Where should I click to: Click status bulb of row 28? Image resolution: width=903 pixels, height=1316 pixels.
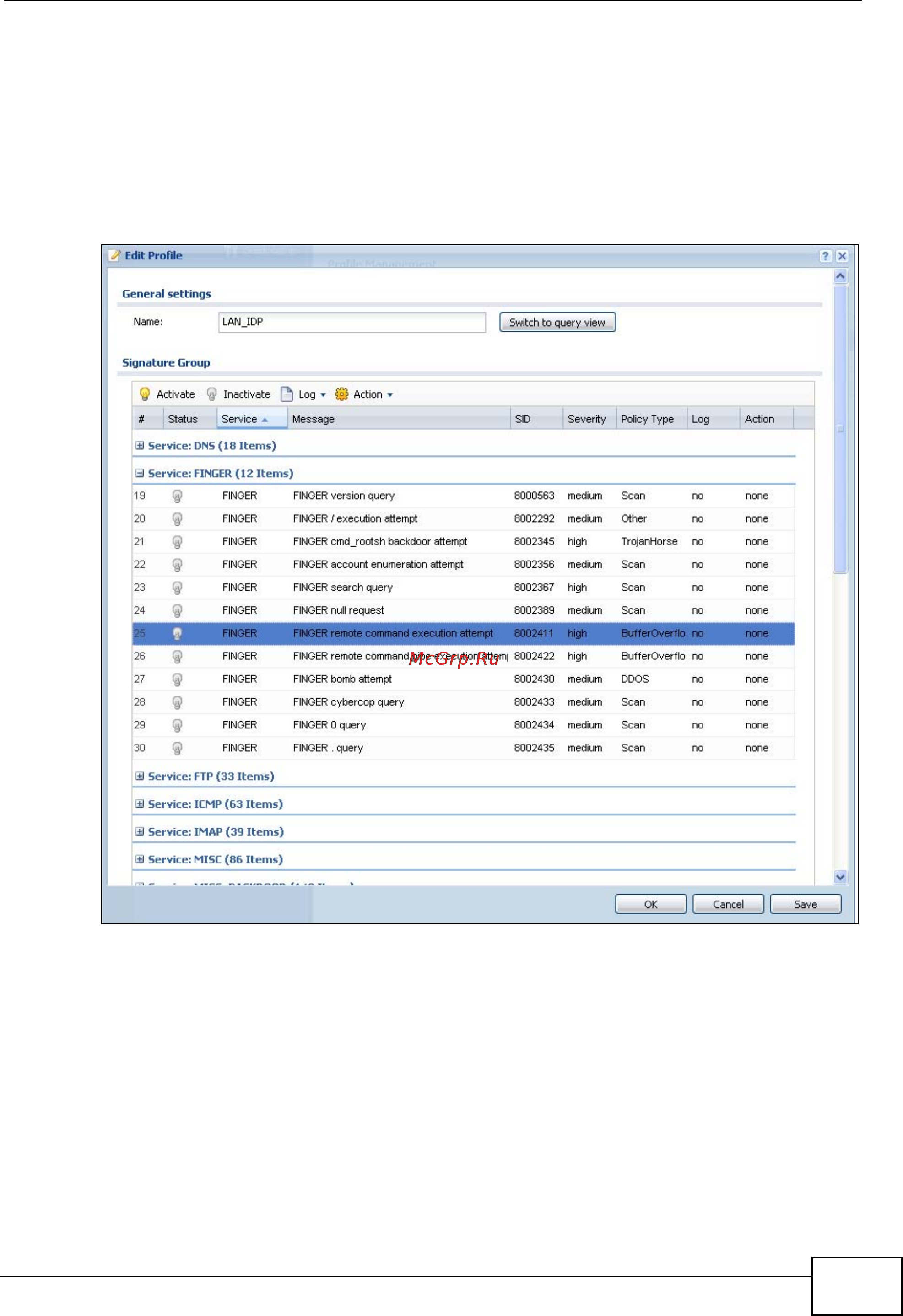[x=177, y=702]
